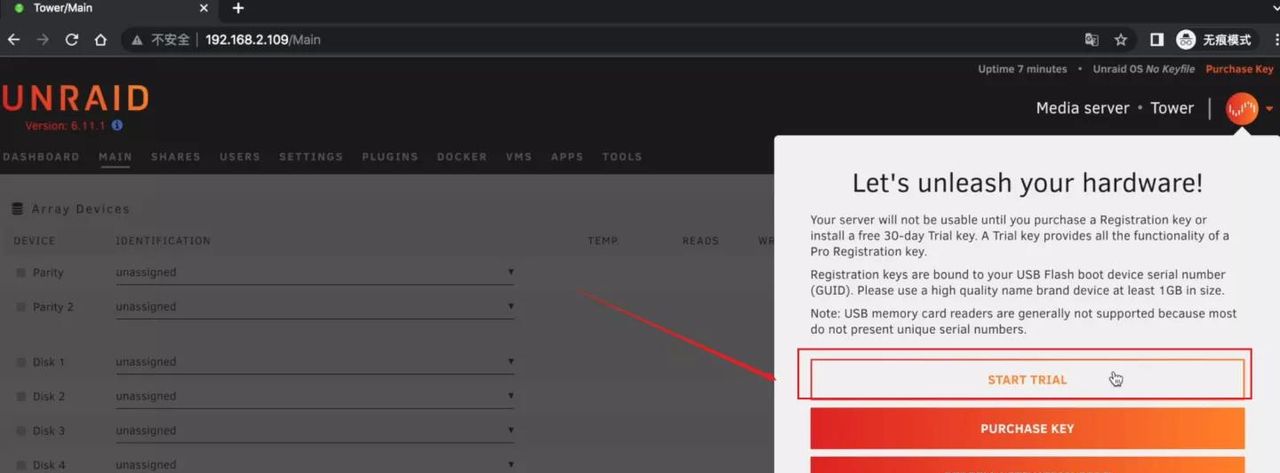Open the Disk 4 device assignment dropdown
1280x473 pixels.
click(315, 465)
